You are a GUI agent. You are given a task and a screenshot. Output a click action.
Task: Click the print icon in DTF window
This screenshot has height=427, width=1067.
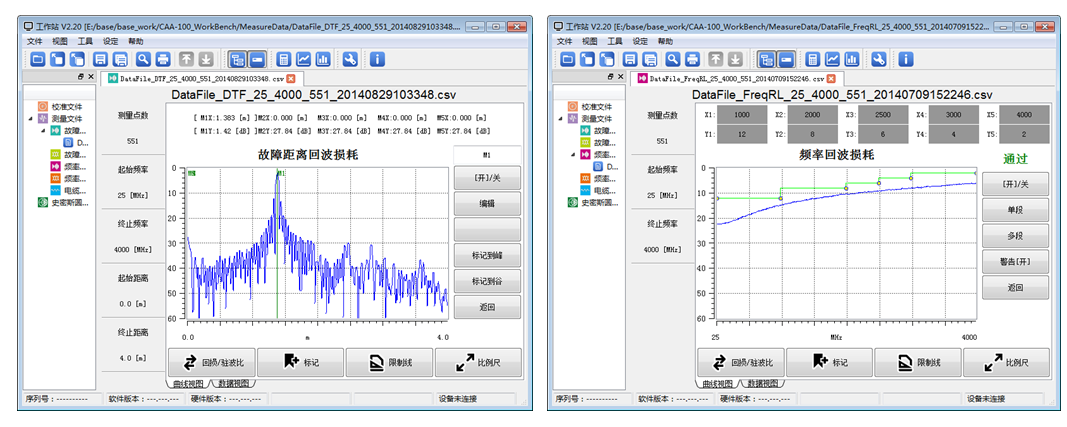pos(163,59)
